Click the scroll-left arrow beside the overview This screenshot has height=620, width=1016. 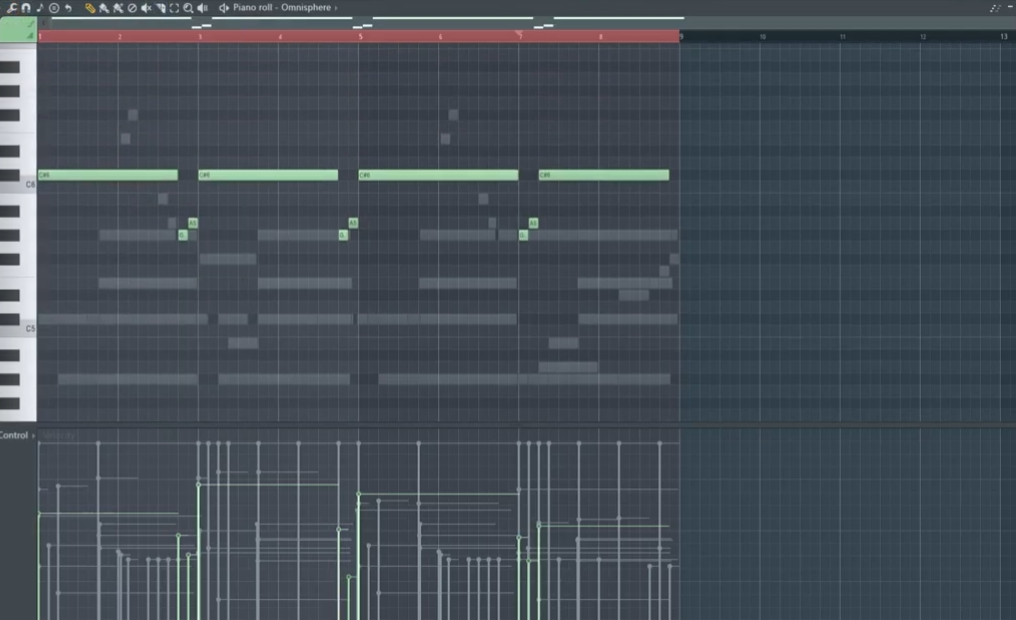[x=43, y=23]
